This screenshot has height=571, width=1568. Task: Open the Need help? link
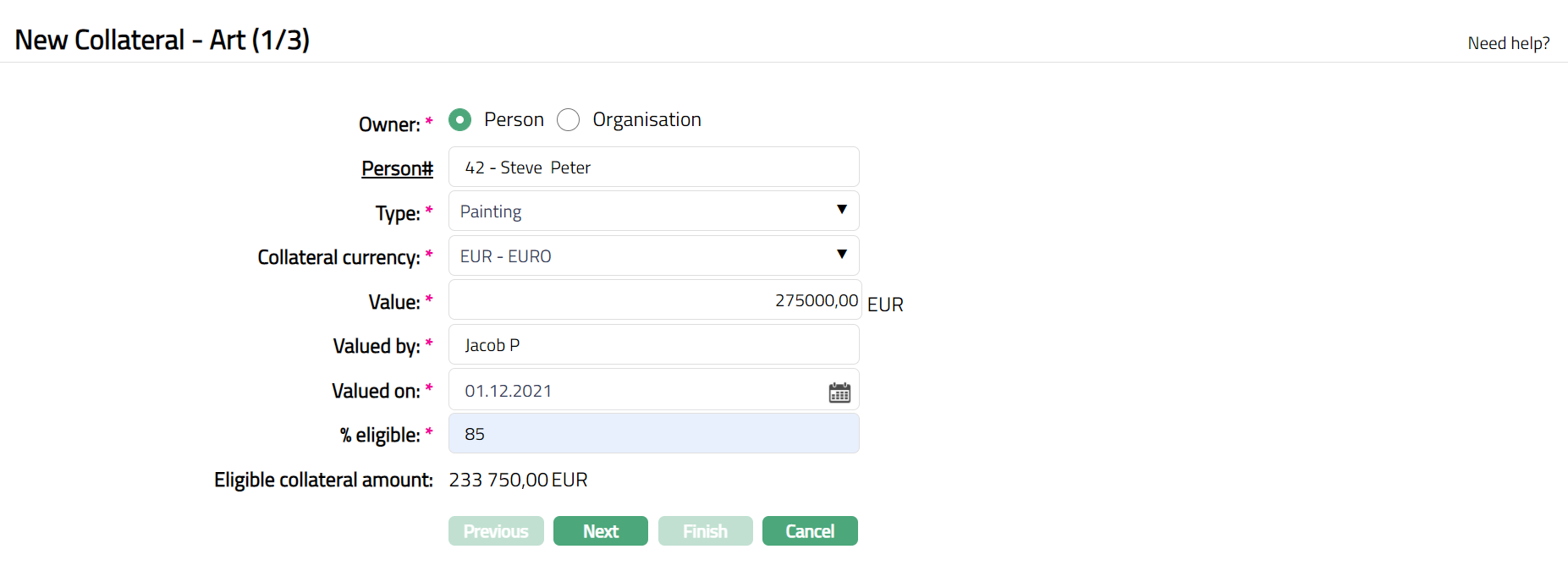(1508, 43)
